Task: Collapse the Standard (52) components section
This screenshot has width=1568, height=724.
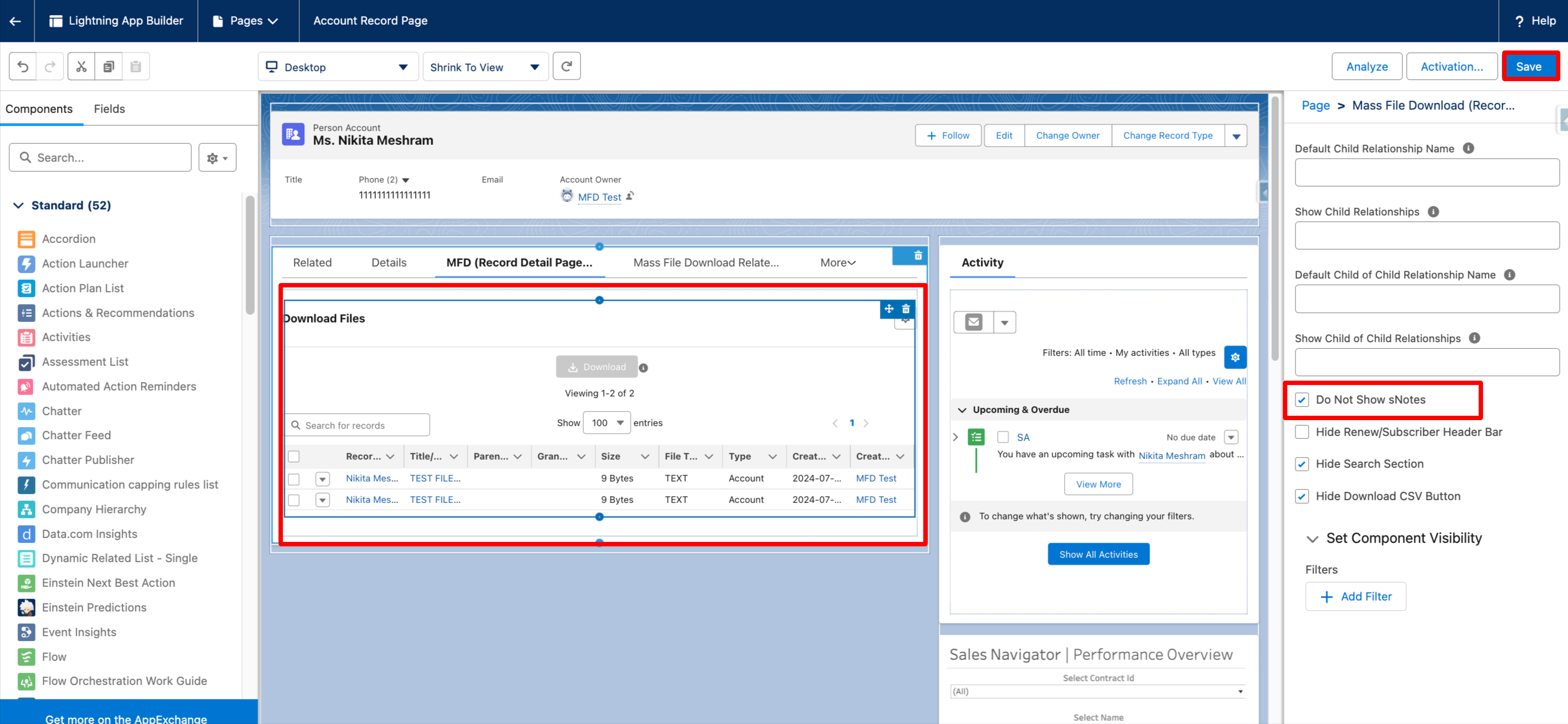Action: coord(19,205)
